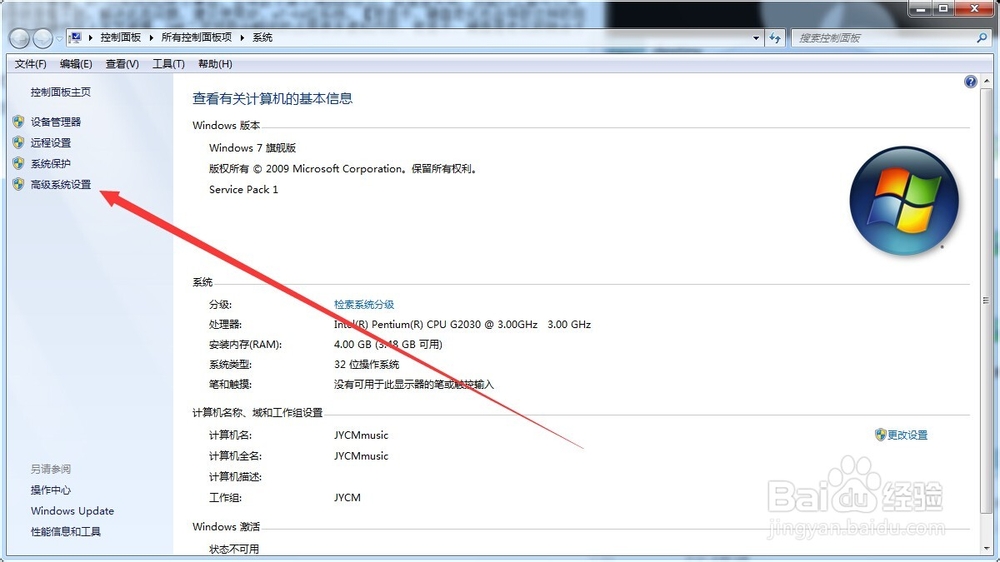Expand the arrow after 所有控制面板项 breadcrumb
Viewport: 1000px width, 562px height.
[x=242, y=38]
